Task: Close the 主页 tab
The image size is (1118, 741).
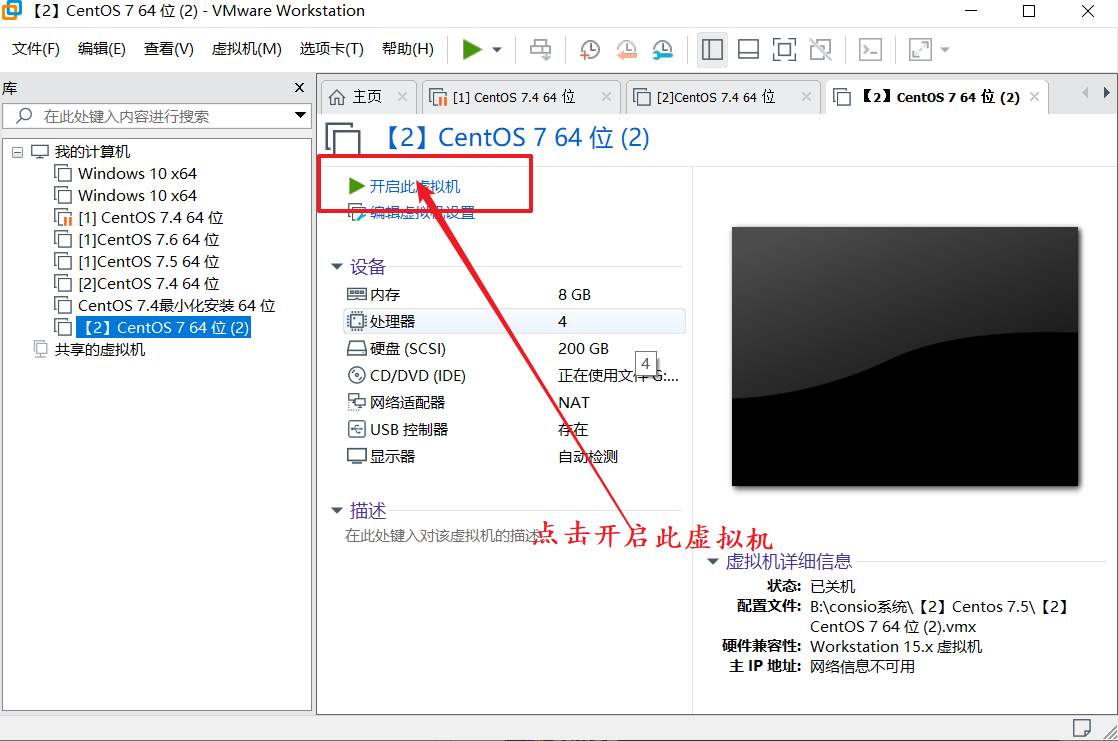Action: pos(402,96)
